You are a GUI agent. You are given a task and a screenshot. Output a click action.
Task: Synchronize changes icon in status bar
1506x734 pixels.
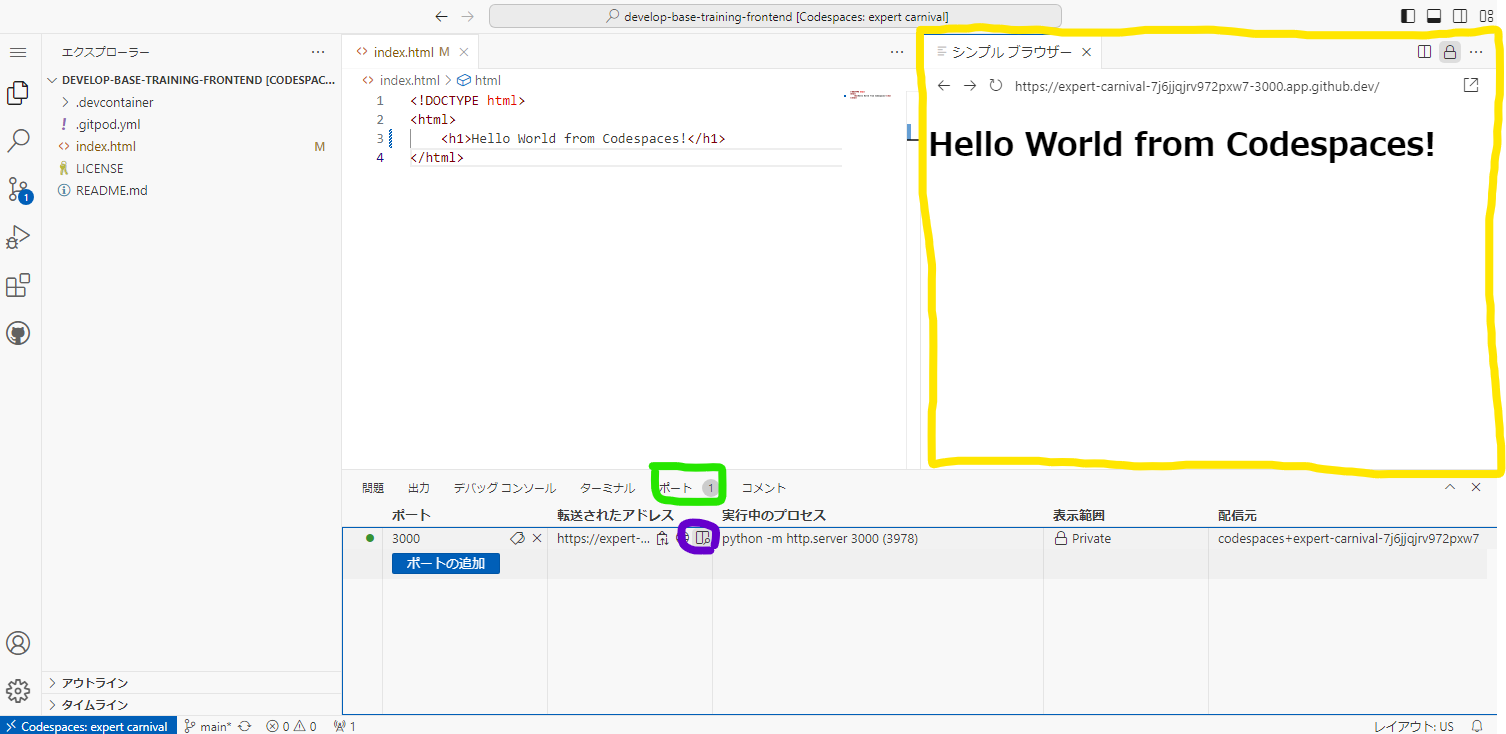244,726
